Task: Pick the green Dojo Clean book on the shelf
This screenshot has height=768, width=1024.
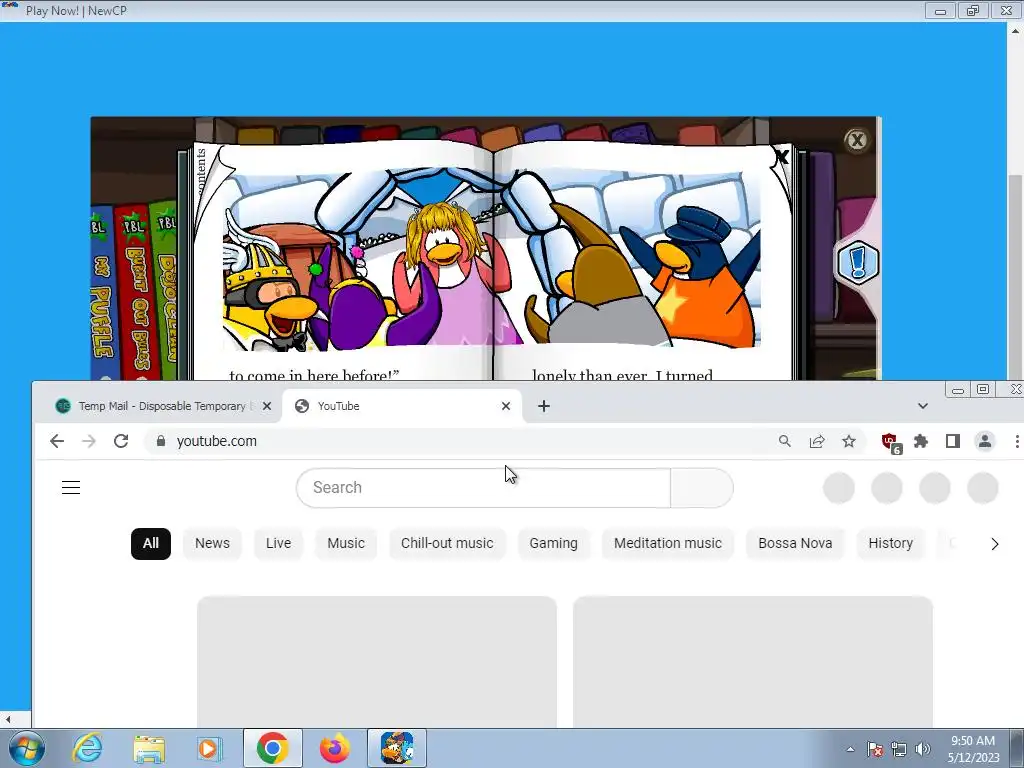Action: click(166, 291)
